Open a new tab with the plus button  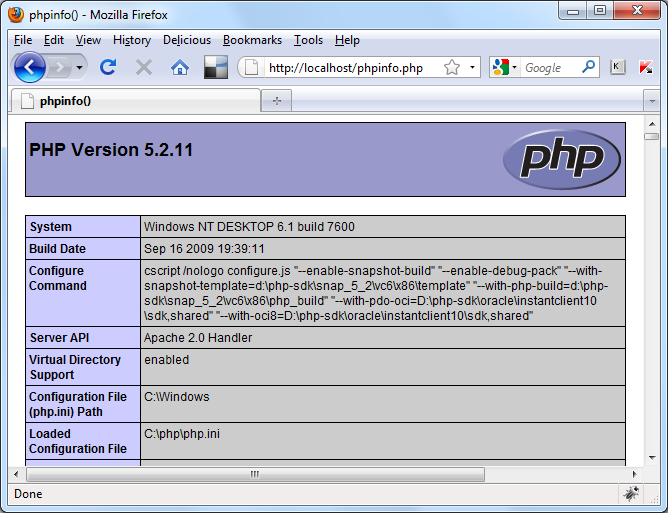[x=276, y=101]
